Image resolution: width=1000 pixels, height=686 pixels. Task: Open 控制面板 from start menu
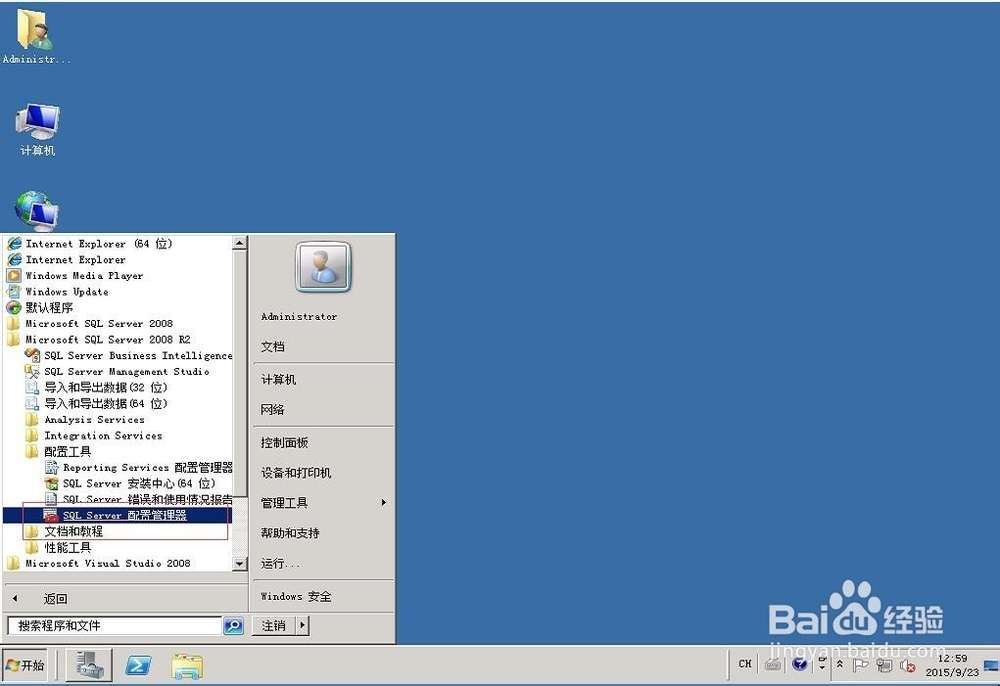[x=292, y=442]
